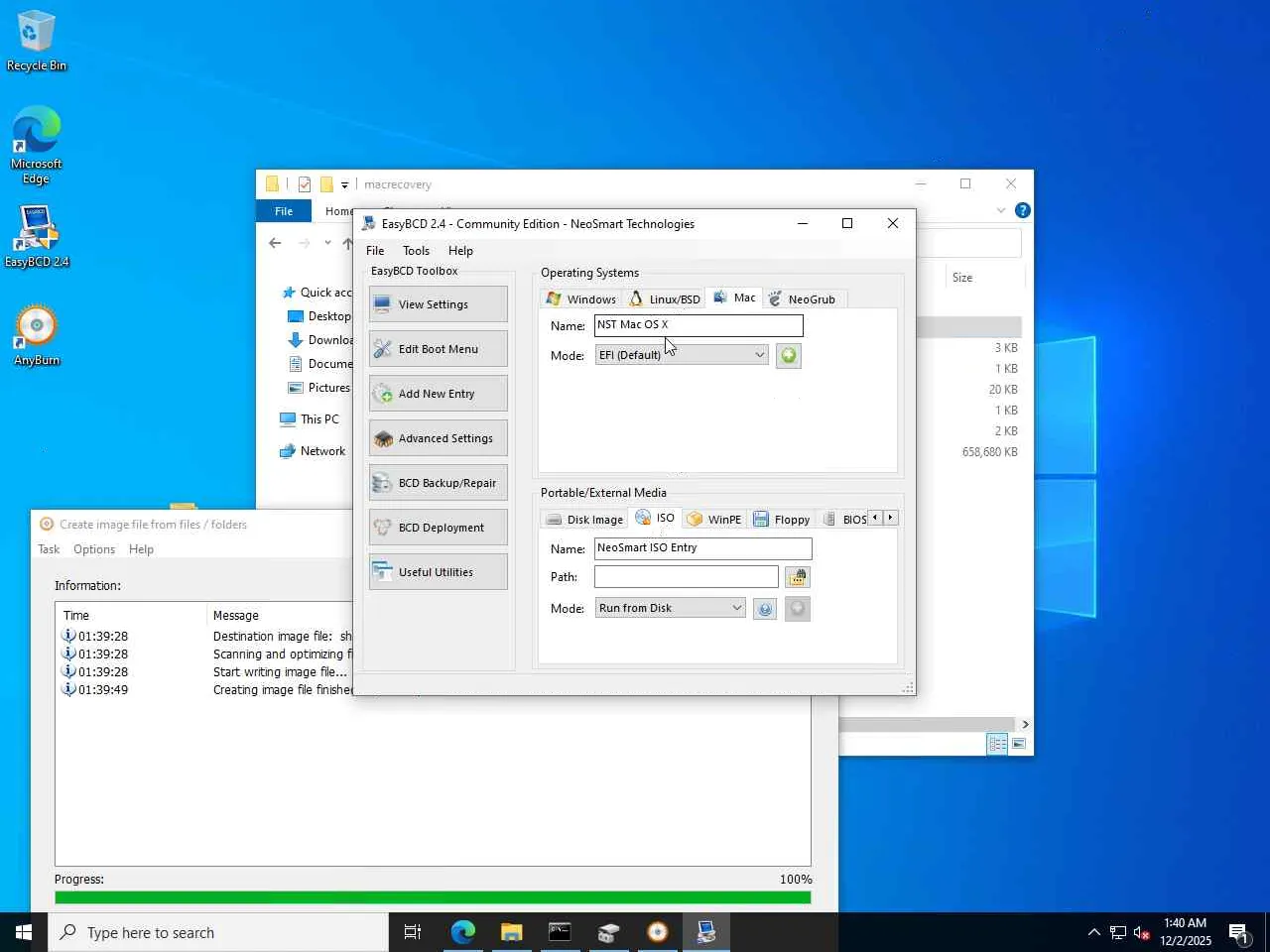Click EasyBCD taskbar icon
Viewport: 1270px width, 952px height.
point(705,932)
